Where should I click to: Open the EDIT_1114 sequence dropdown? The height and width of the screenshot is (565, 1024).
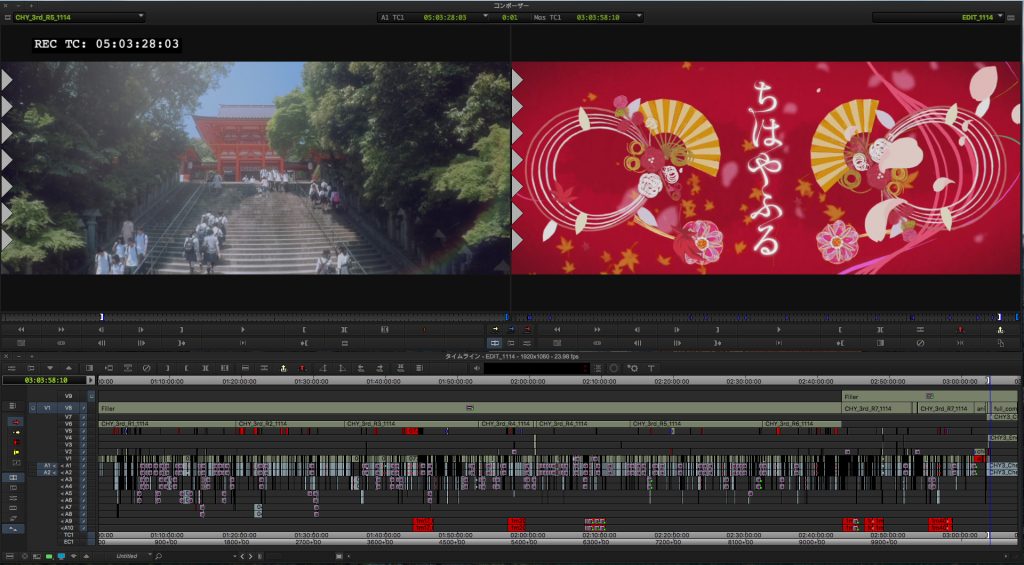point(999,17)
